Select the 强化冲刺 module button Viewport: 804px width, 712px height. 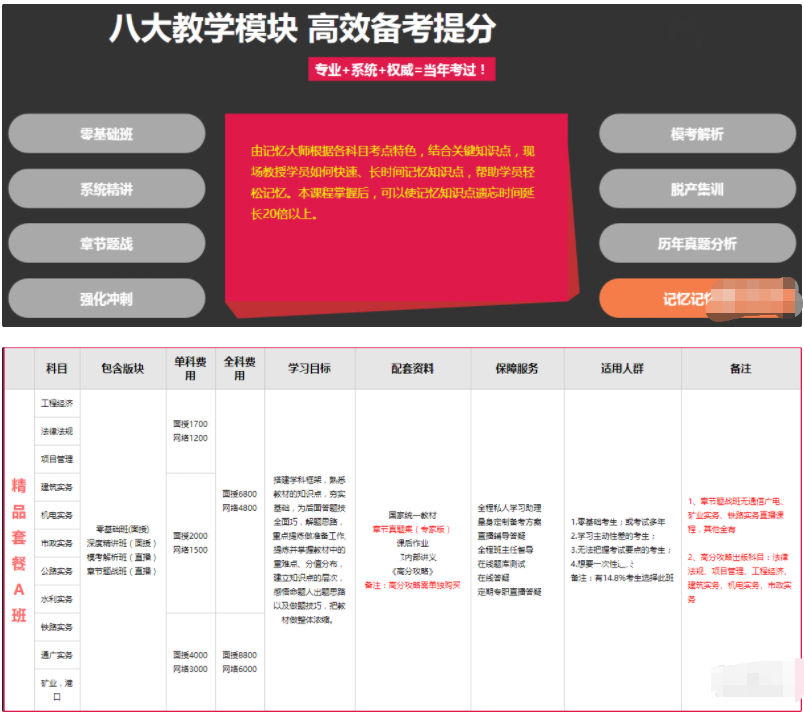coord(107,299)
